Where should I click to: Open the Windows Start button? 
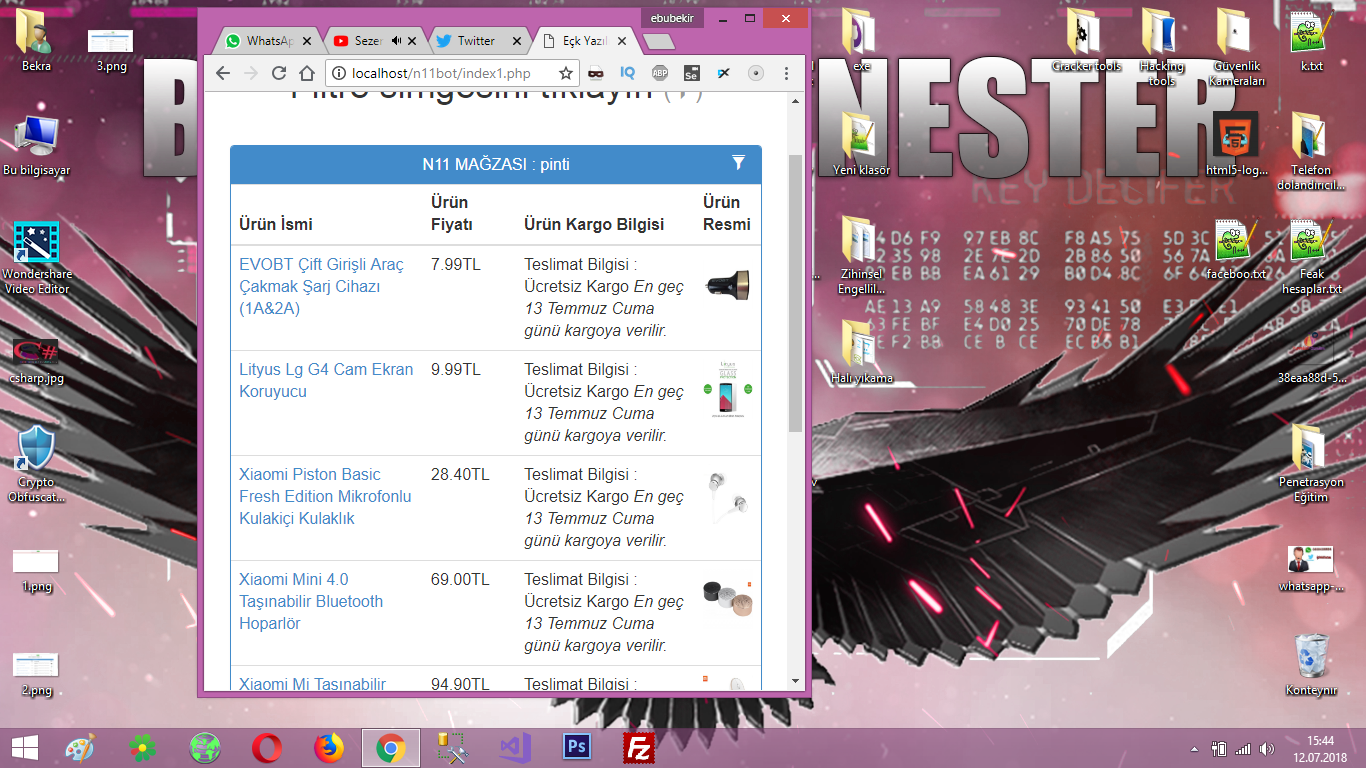click(x=24, y=747)
